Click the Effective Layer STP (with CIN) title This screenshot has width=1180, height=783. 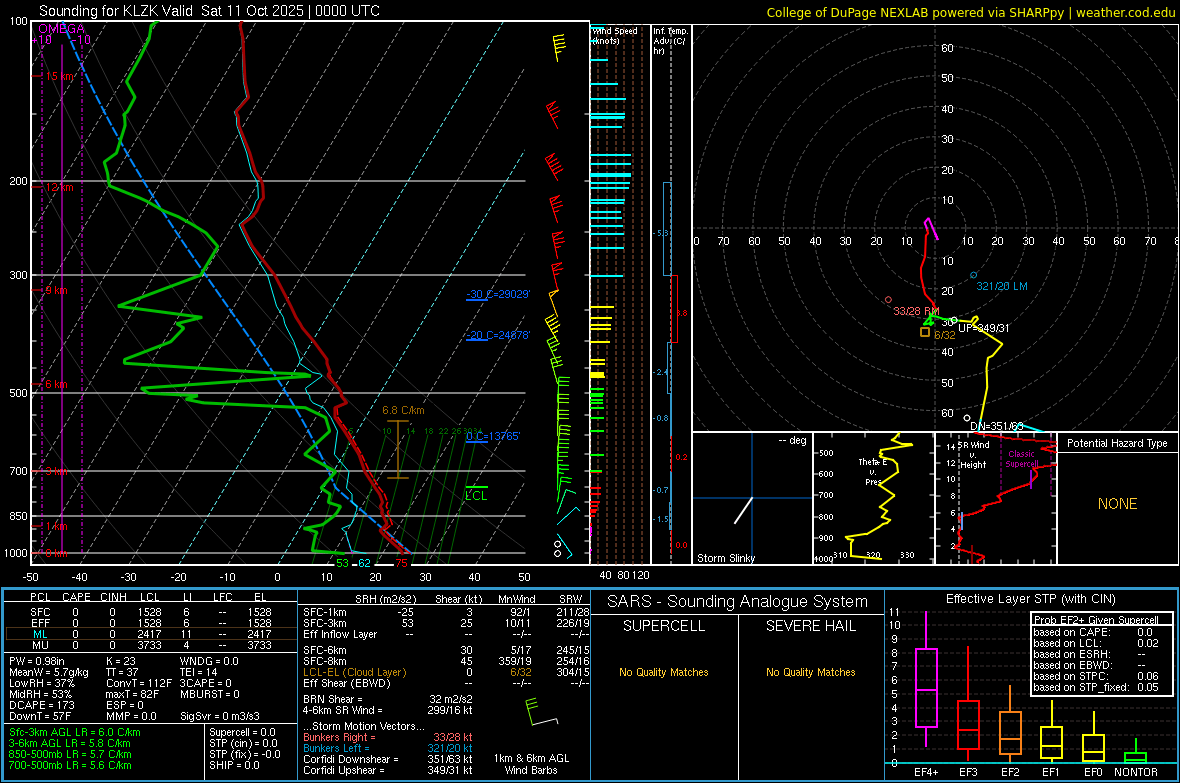[x=1030, y=599]
